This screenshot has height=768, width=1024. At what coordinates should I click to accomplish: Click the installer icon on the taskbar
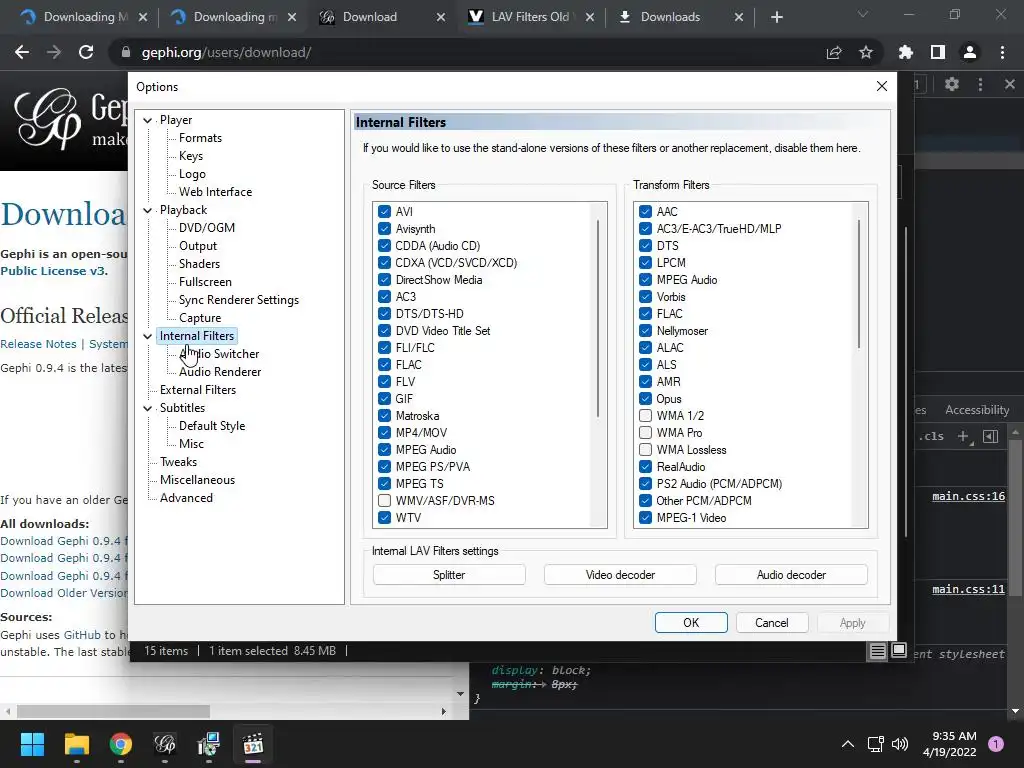click(209, 744)
